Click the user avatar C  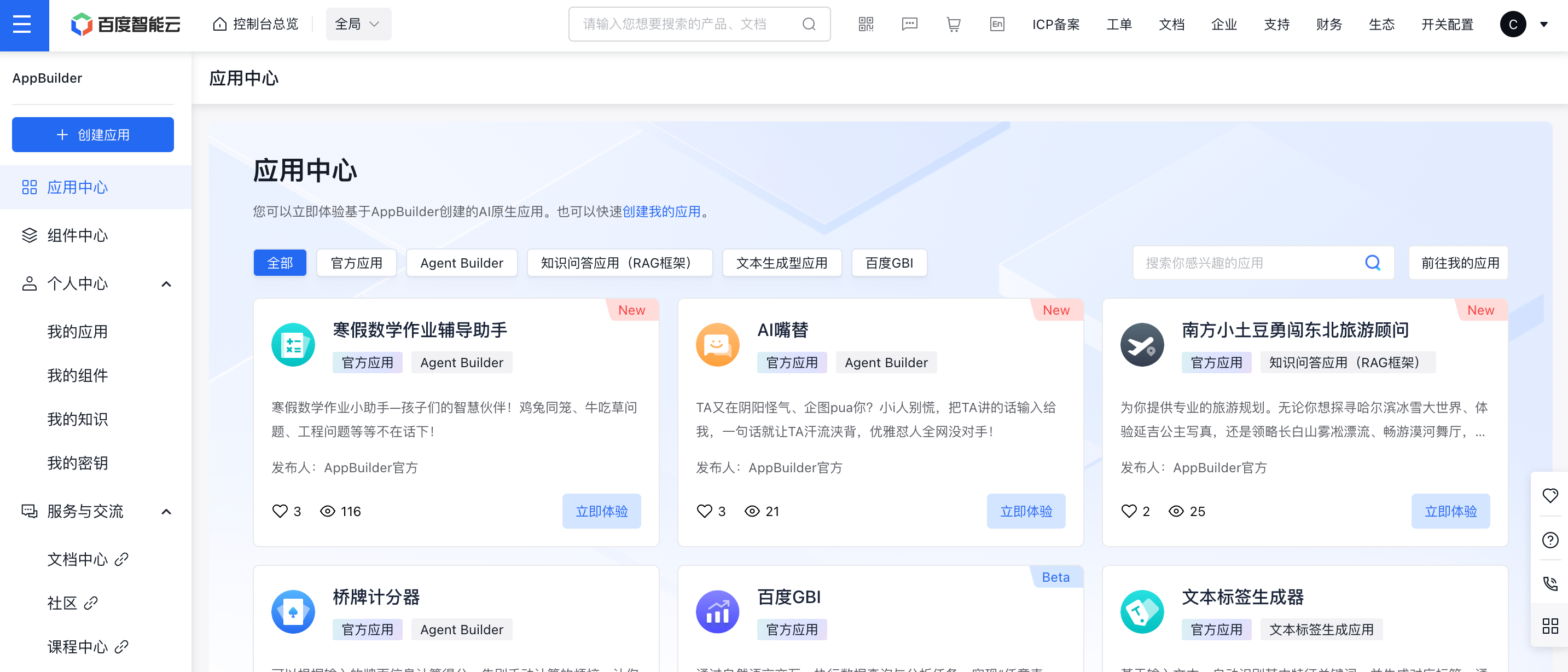[x=1513, y=24]
